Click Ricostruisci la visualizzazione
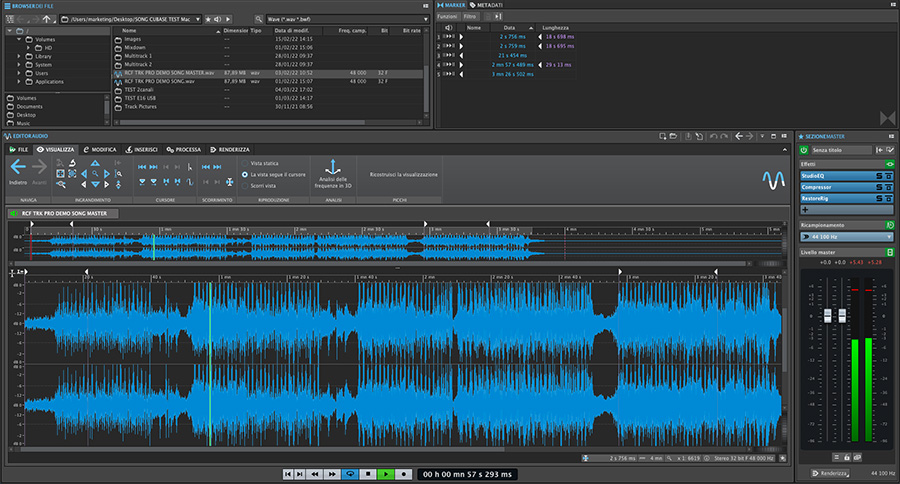 [403, 174]
